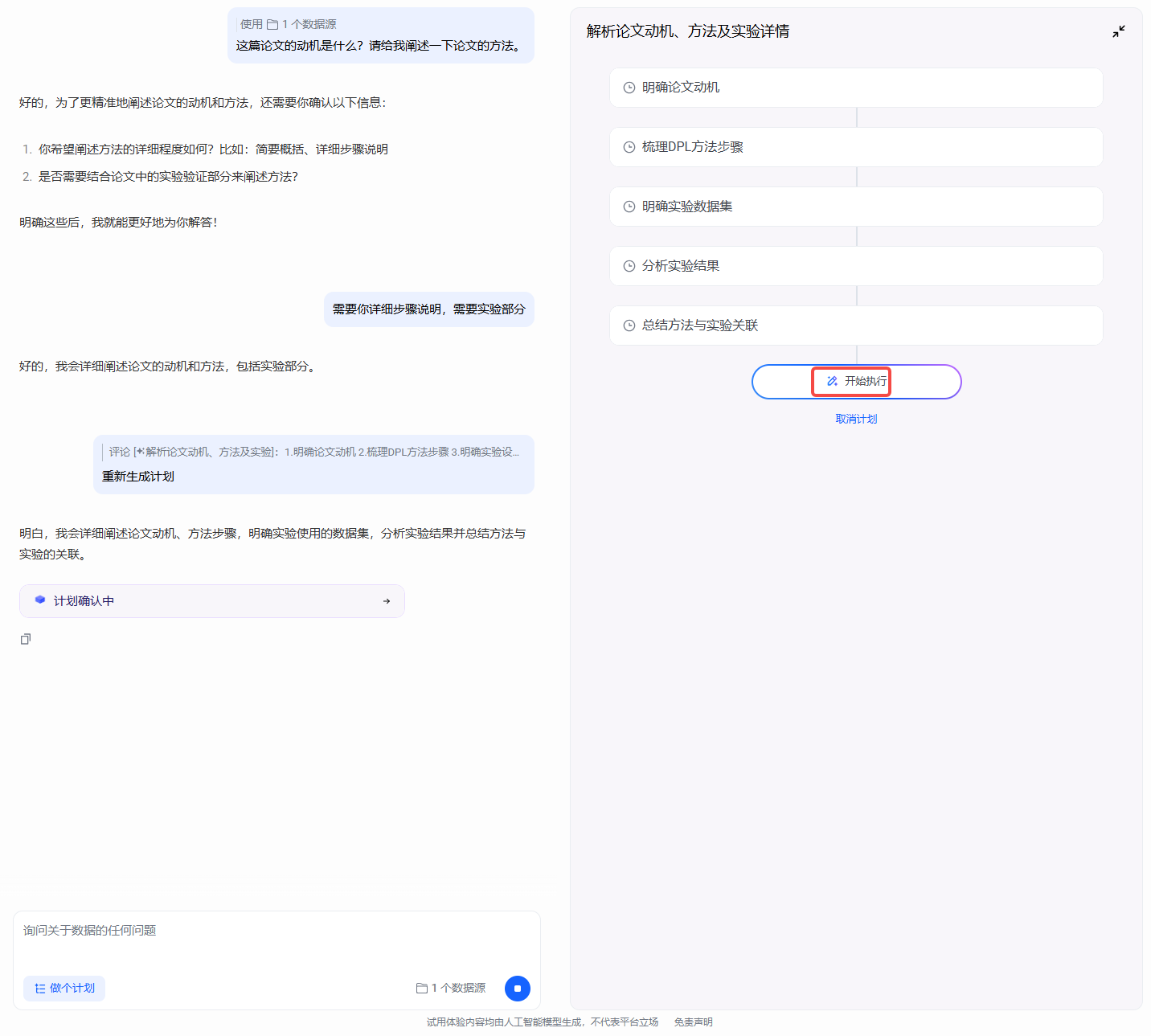Click clock icon beside 梳理DPL方法步骤
This screenshot has height=1036, width=1151.
click(x=629, y=147)
